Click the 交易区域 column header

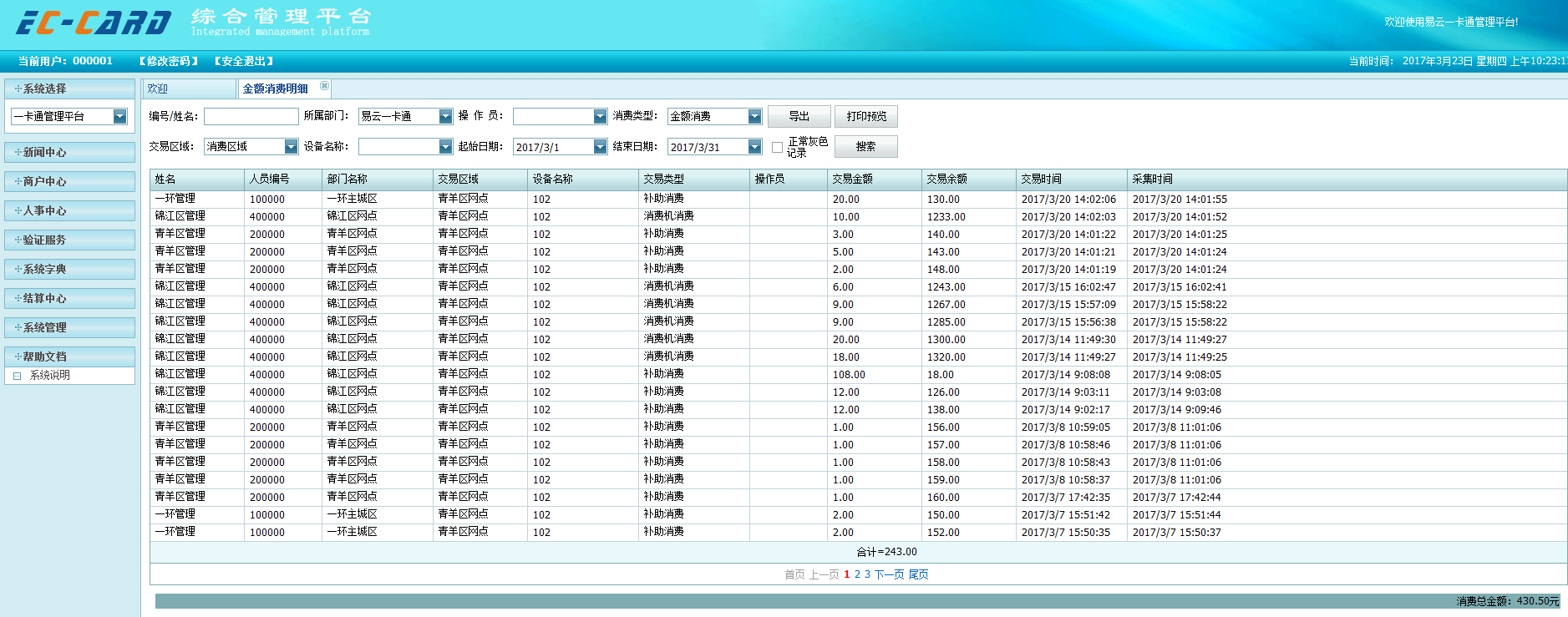point(480,179)
